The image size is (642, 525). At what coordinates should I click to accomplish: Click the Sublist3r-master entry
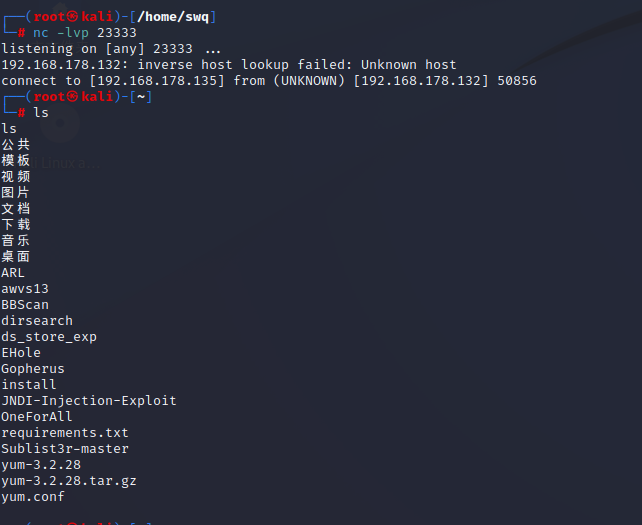(65, 449)
